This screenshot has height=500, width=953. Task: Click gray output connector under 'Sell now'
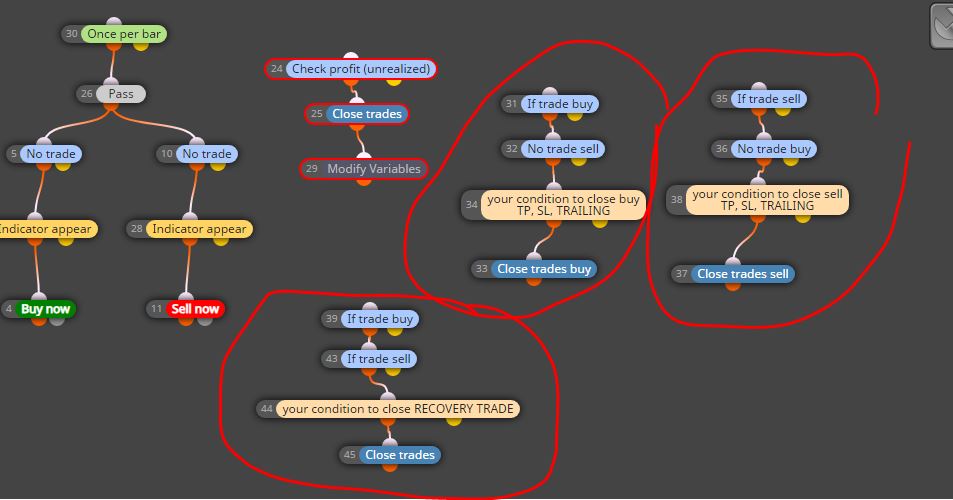(x=205, y=320)
